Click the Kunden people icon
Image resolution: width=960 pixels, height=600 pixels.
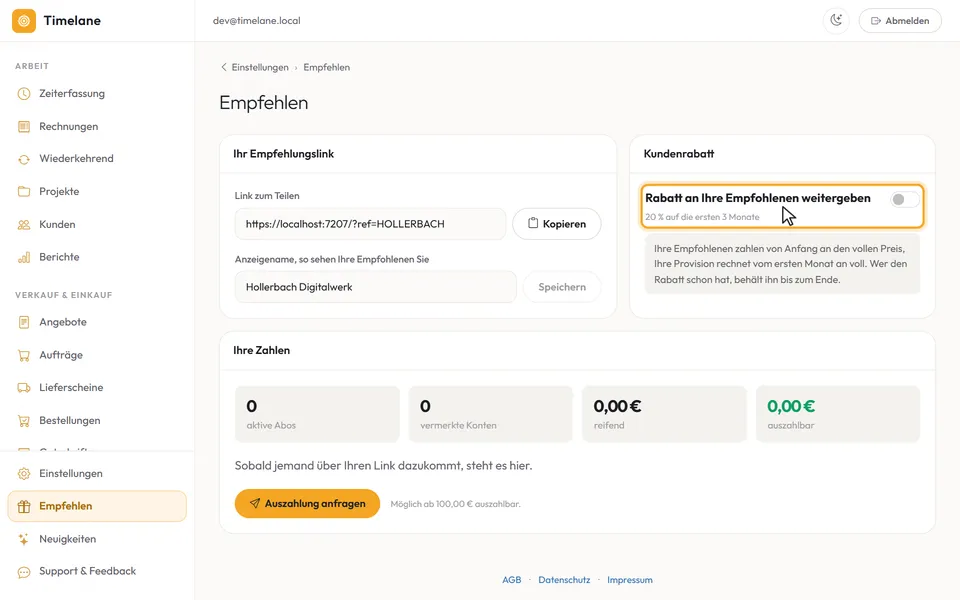tap(24, 225)
